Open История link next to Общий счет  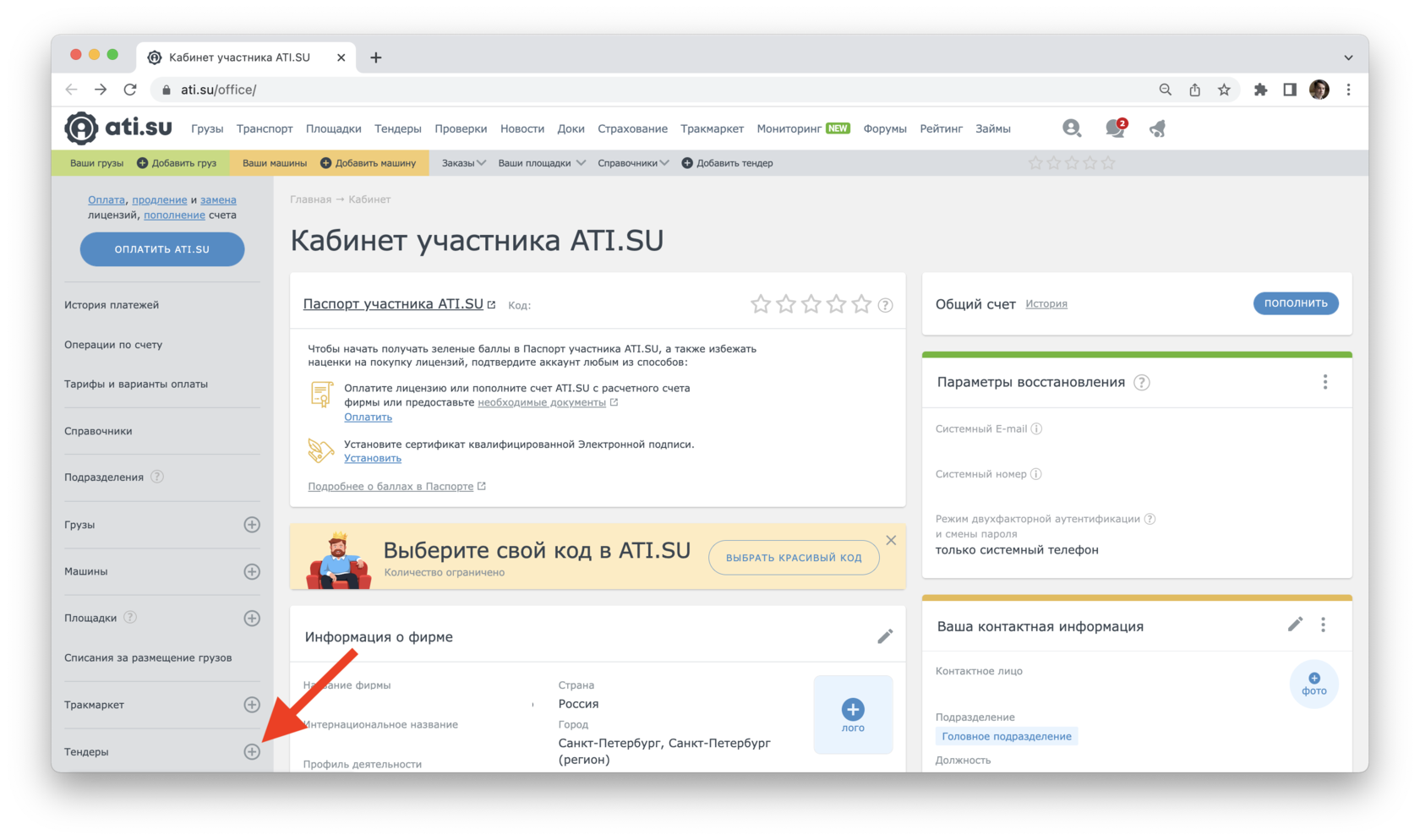click(1046, 304)
